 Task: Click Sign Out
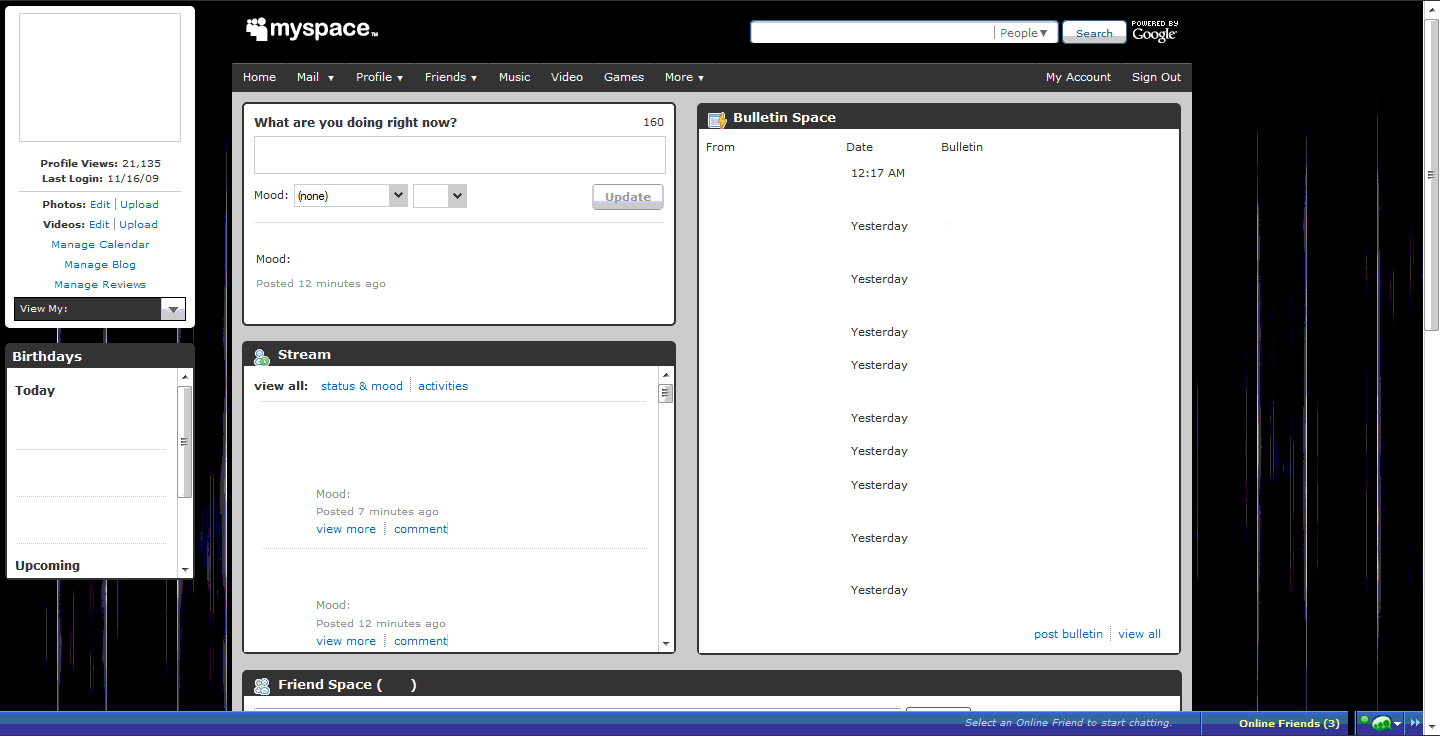coord(1156,77)
